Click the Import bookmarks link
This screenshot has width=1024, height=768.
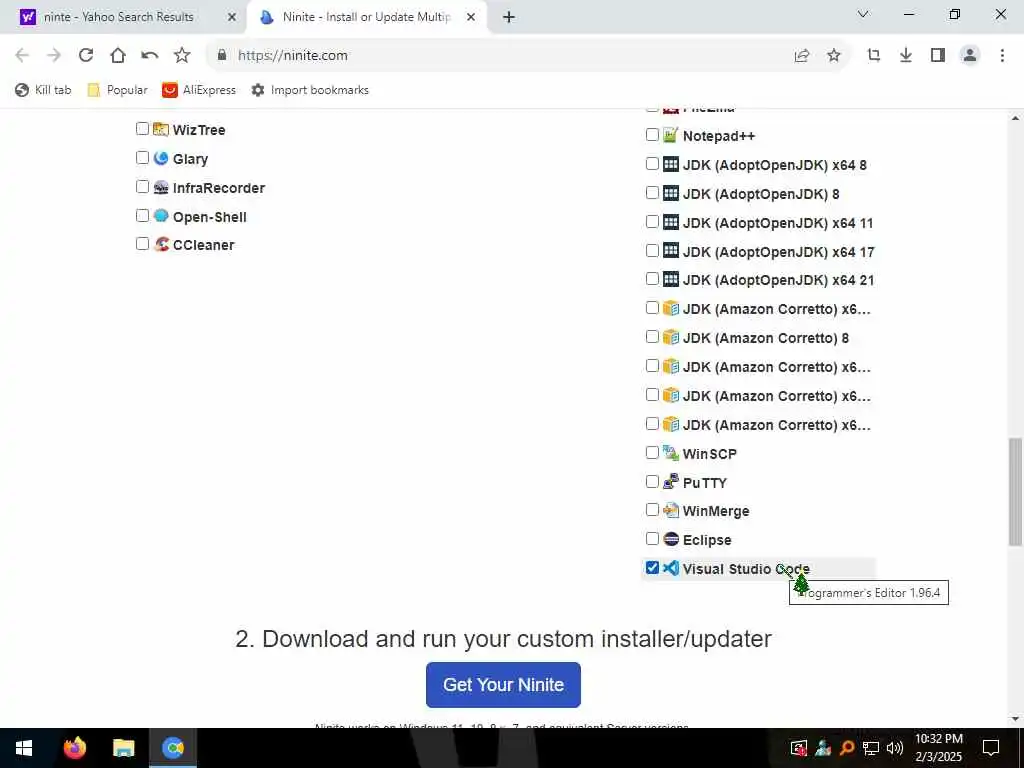point(310,90)
